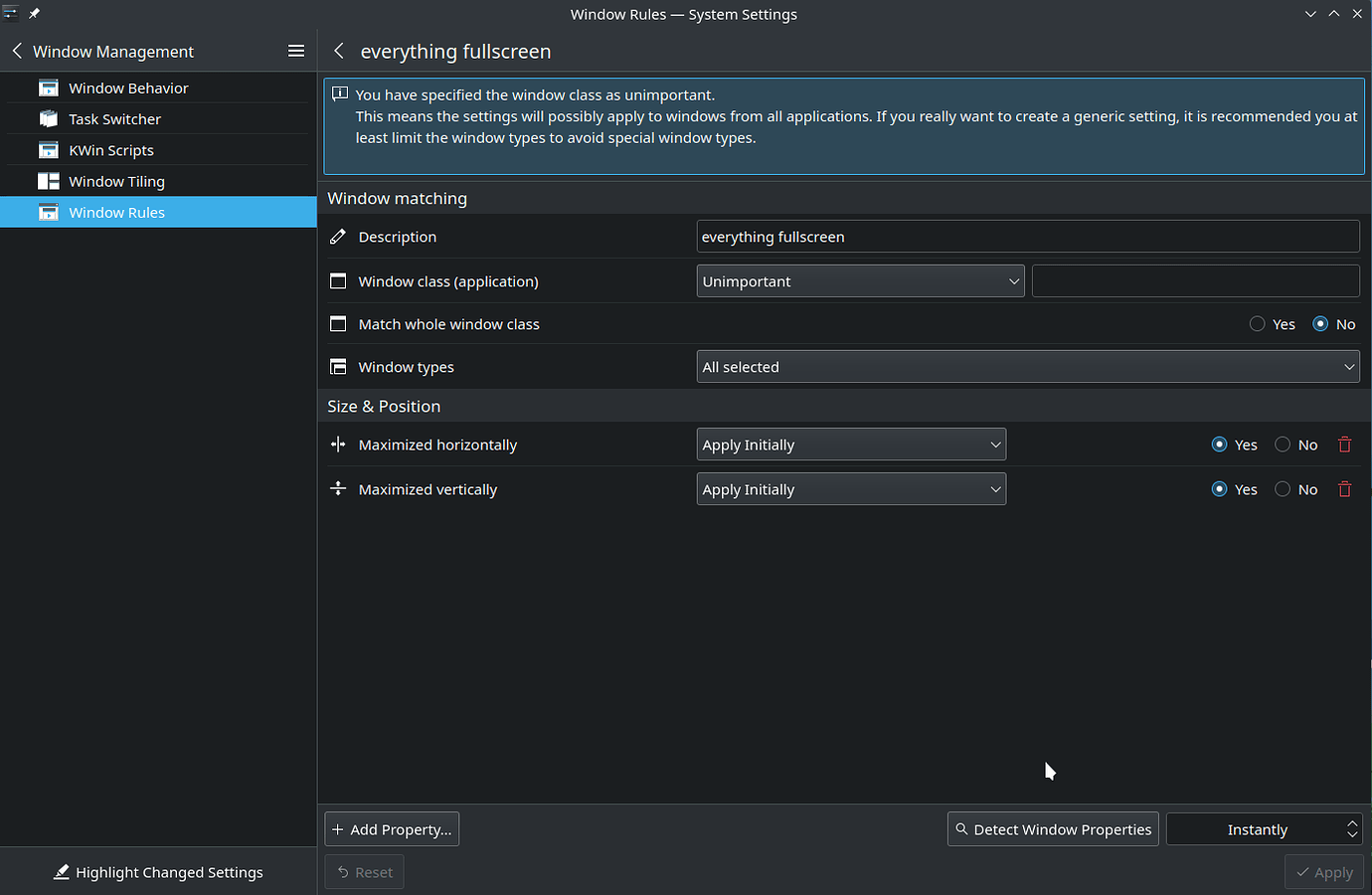The height and width of the screenshot is (895, 1372).
Task: Maximize the System Settings window
Action: 1334,14
